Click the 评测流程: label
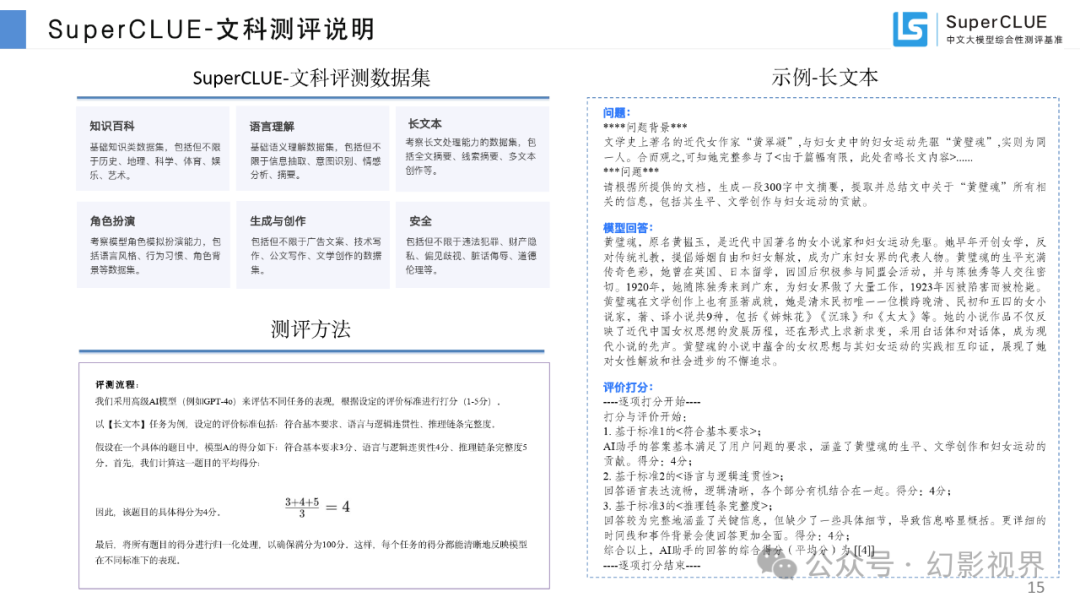Screen dimensions: 1080x608 pos(117,385)
